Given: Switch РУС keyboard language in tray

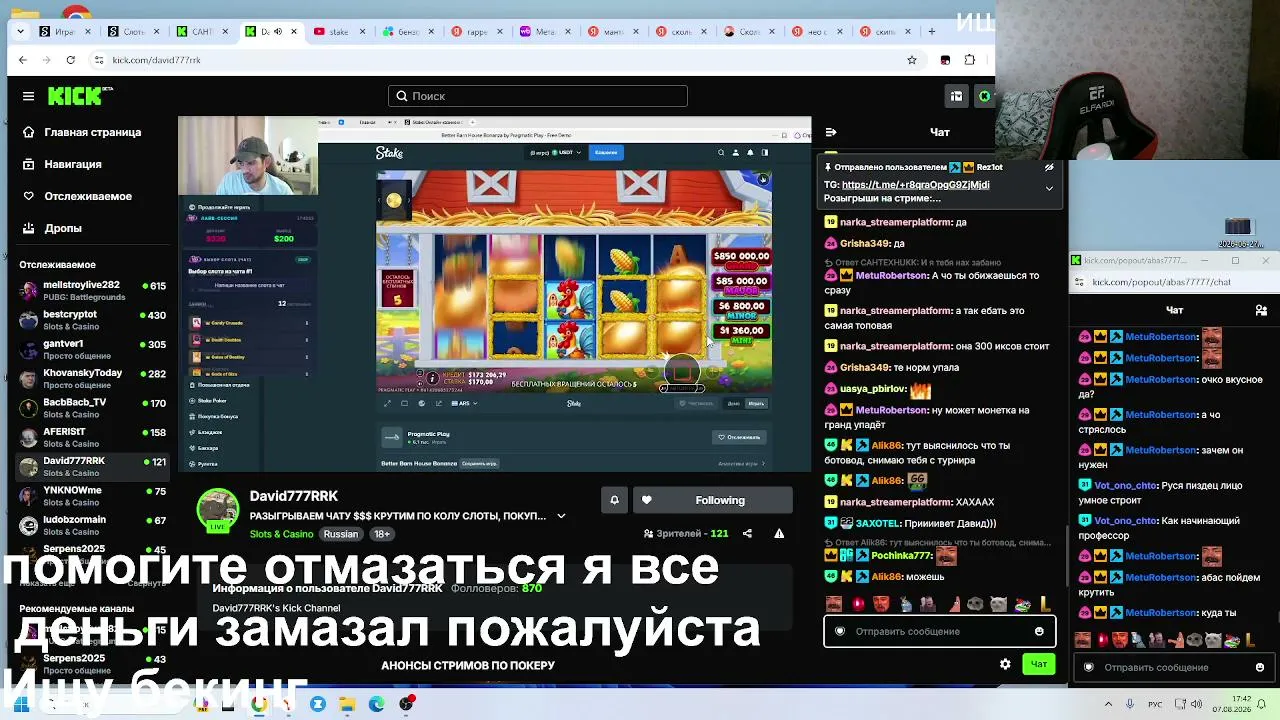Looking at the screenshot, I should click(x=1155, y=704).
